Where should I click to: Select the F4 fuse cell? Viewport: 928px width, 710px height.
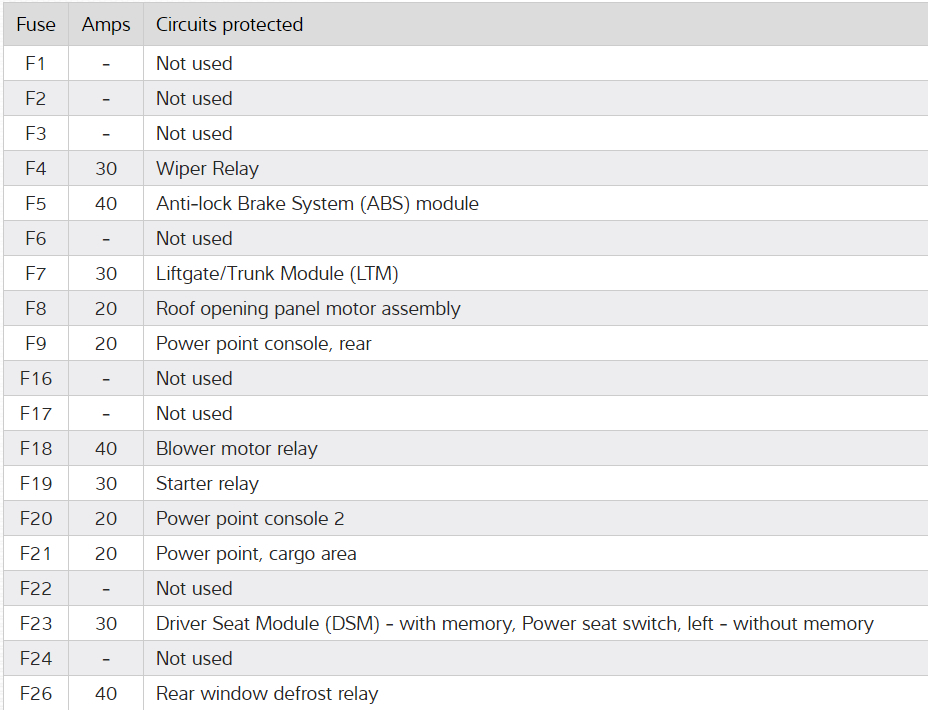[36, 168]
